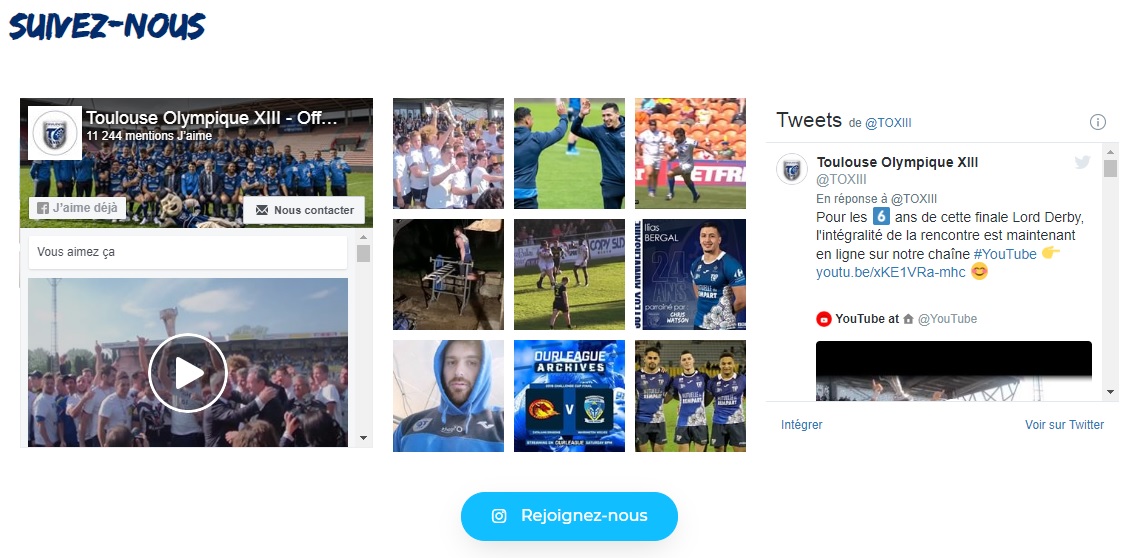Open the youtu.be/xKE1VRa-mhc link

click(x=891, y=273)
